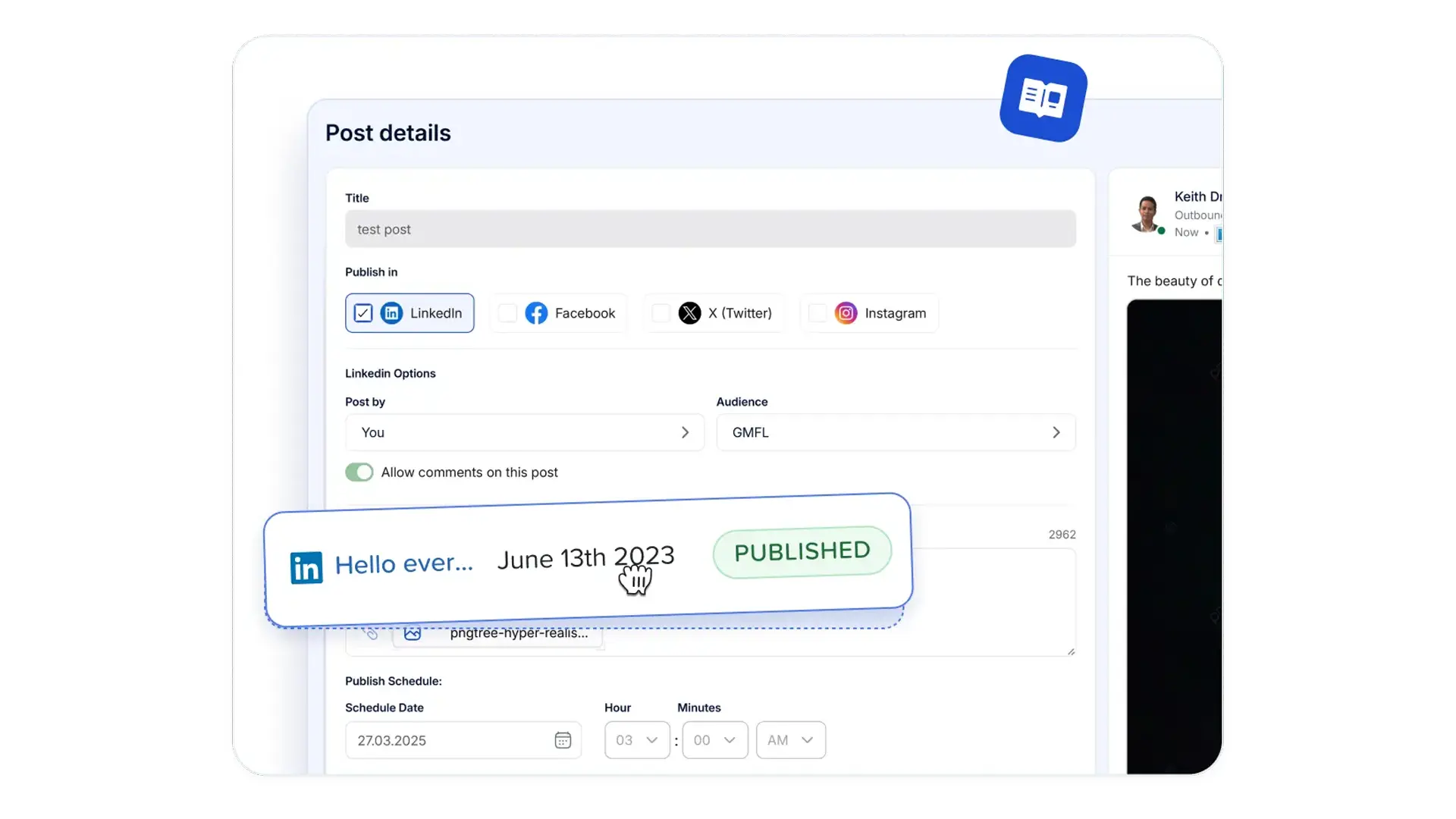Open the Hour 03 dropdown

[x=636, y=740]
